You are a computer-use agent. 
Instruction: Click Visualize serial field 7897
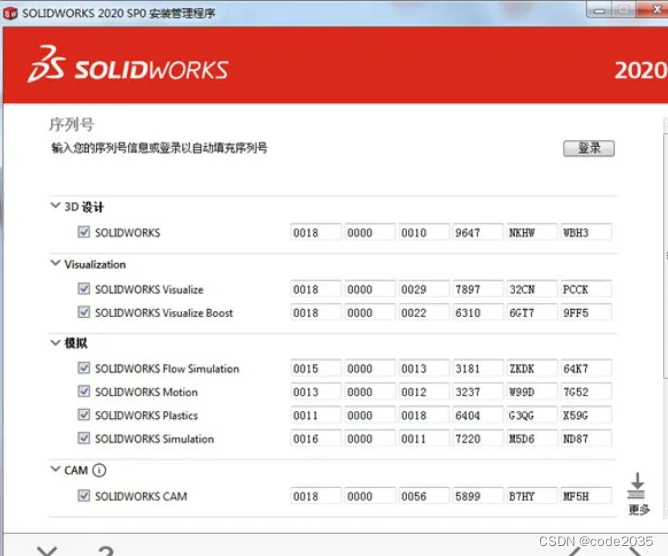[478, 289]
